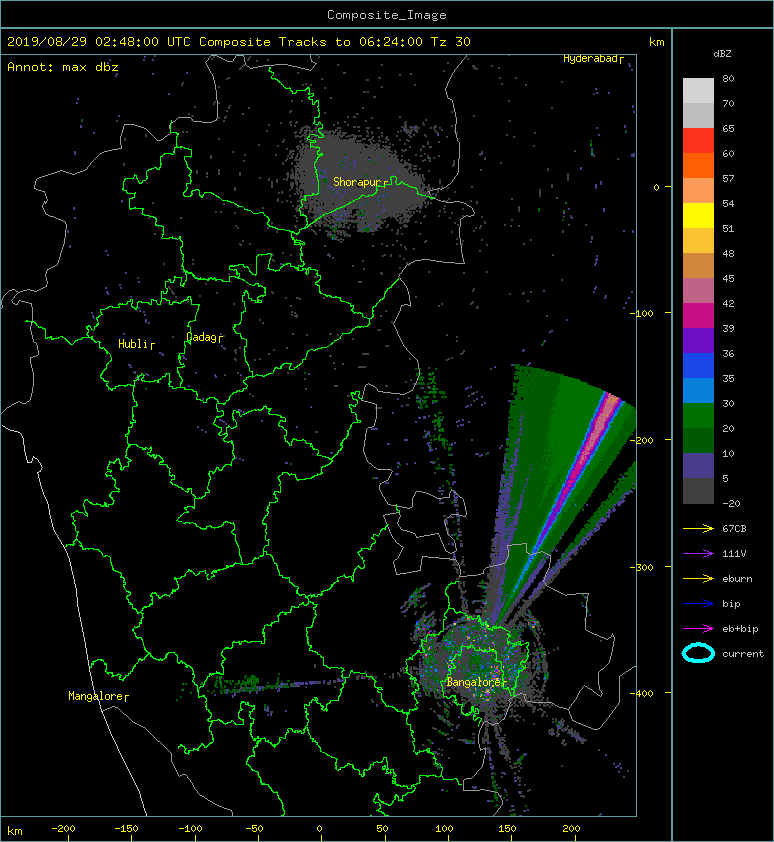Select the red 60–65 dBZ swatch
774x842 pixels.
point(698,141)
